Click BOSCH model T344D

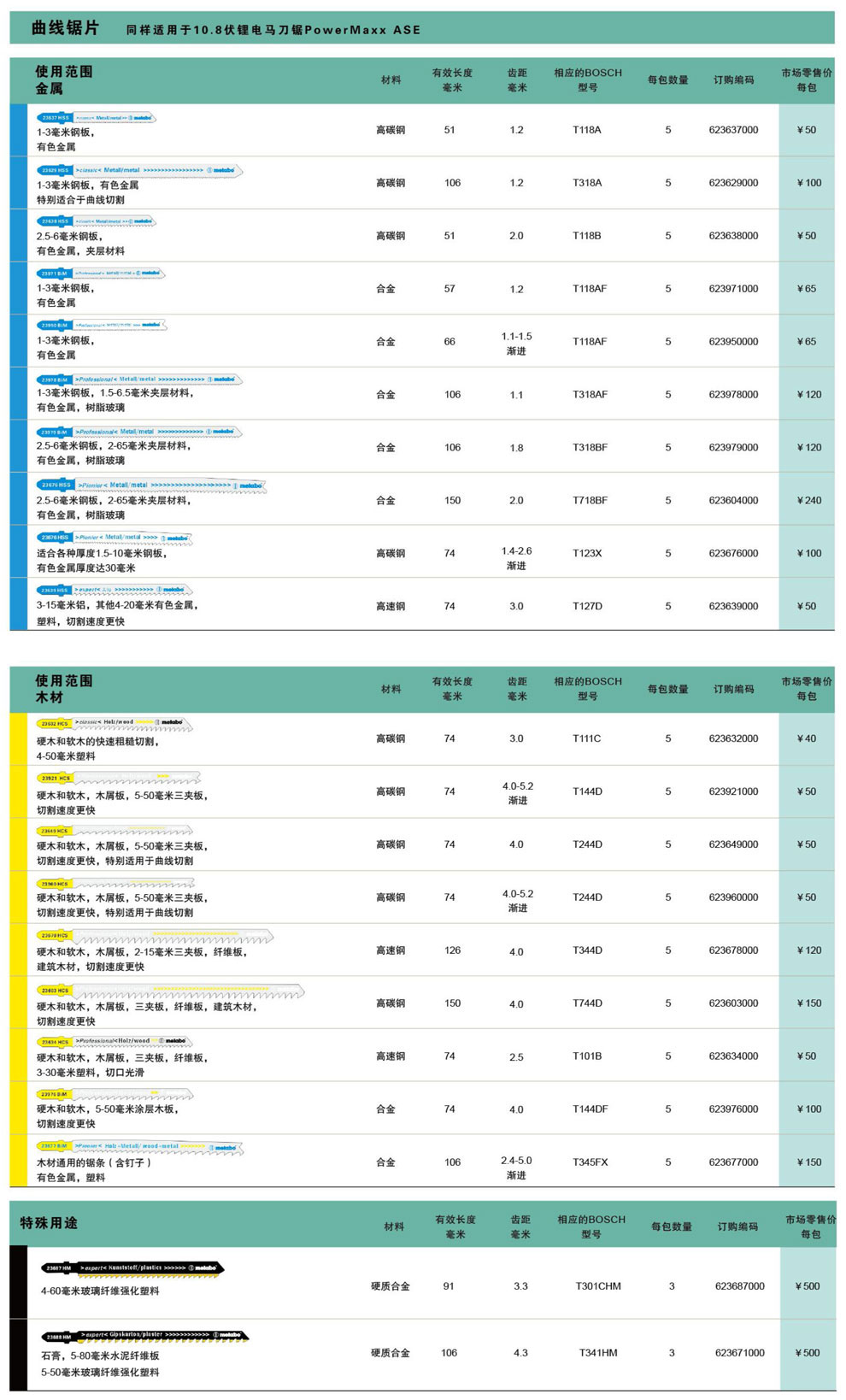(x=587, y=950)
